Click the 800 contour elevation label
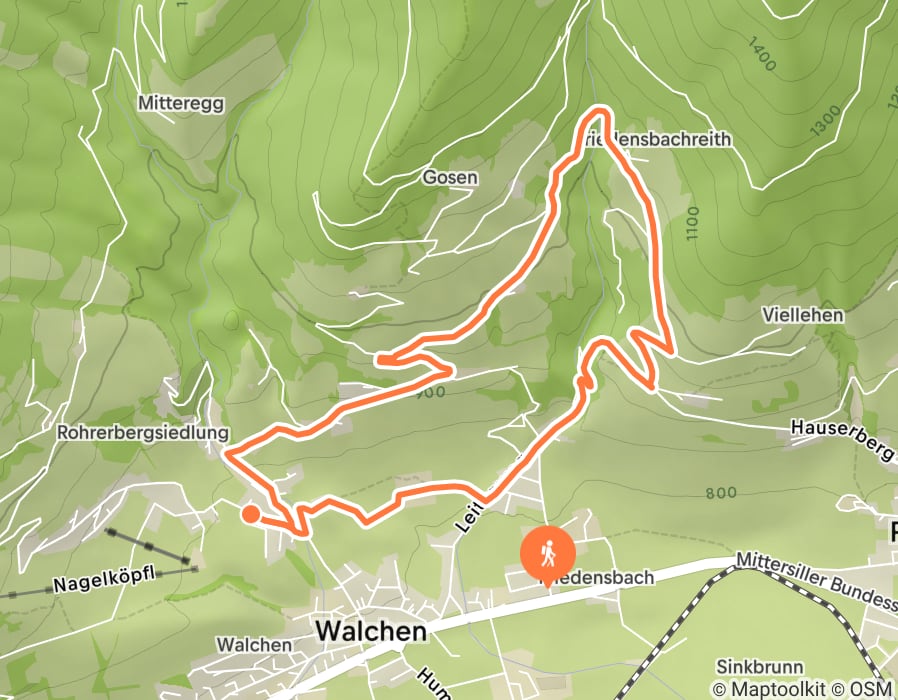This screenshot has width=898, height=700. pos(721,492)
